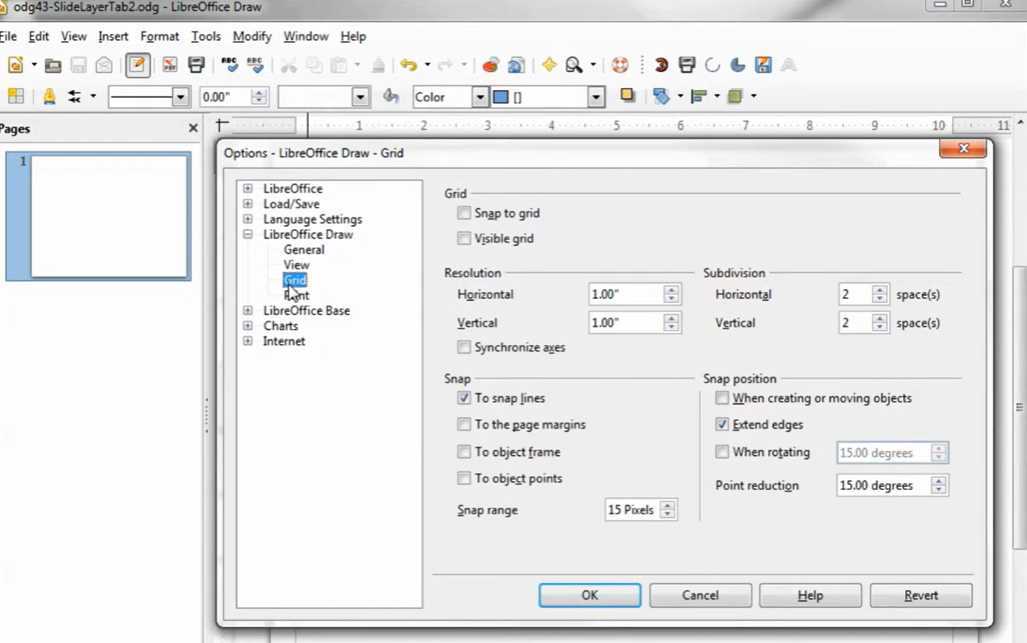Image resolution: width=1027 pixels, height=643 pixels.
Task: Open the Insert menu
Action: (113, 36)
